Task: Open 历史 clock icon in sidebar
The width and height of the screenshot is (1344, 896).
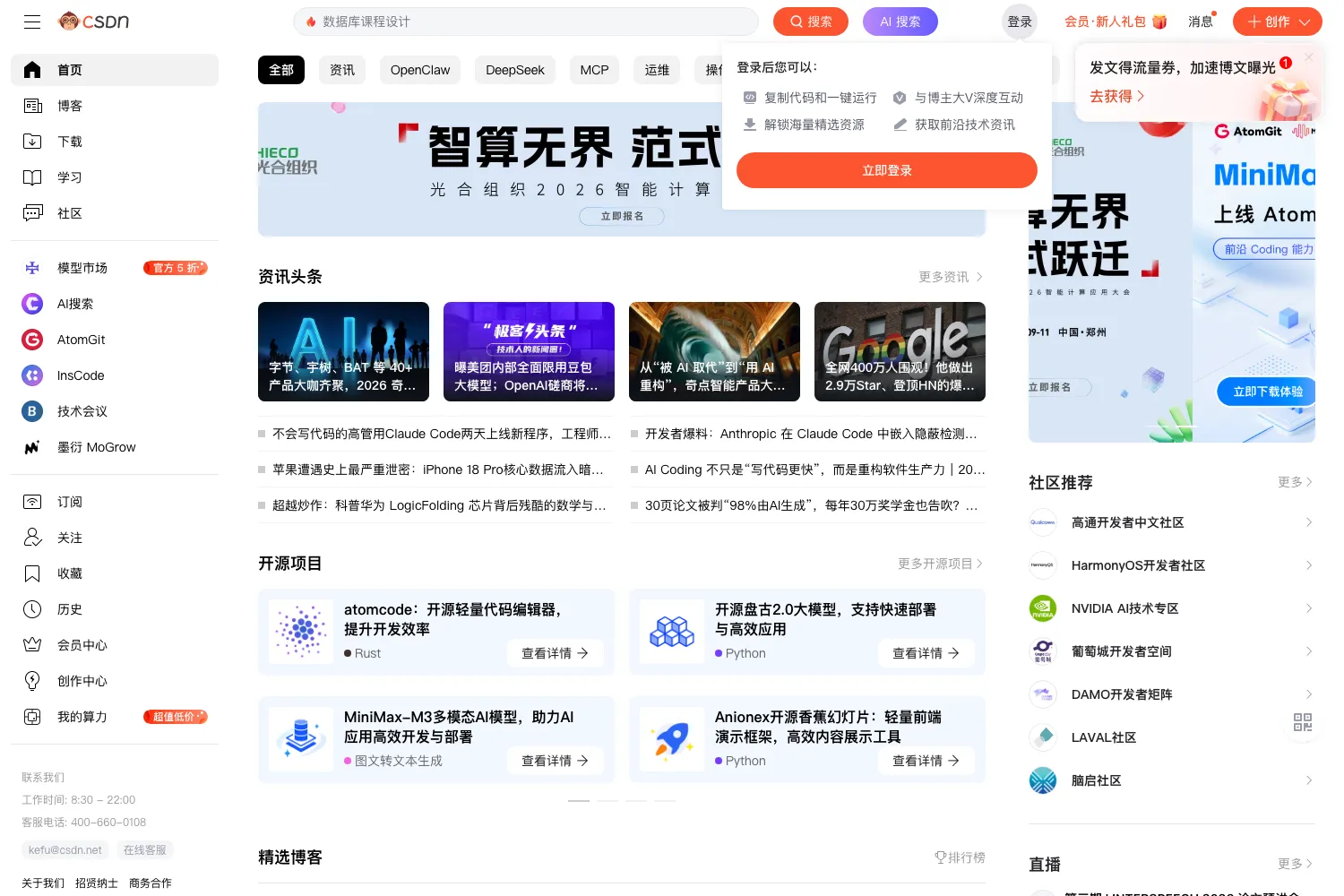Action: pyautogui.click(x=32, y=609)
